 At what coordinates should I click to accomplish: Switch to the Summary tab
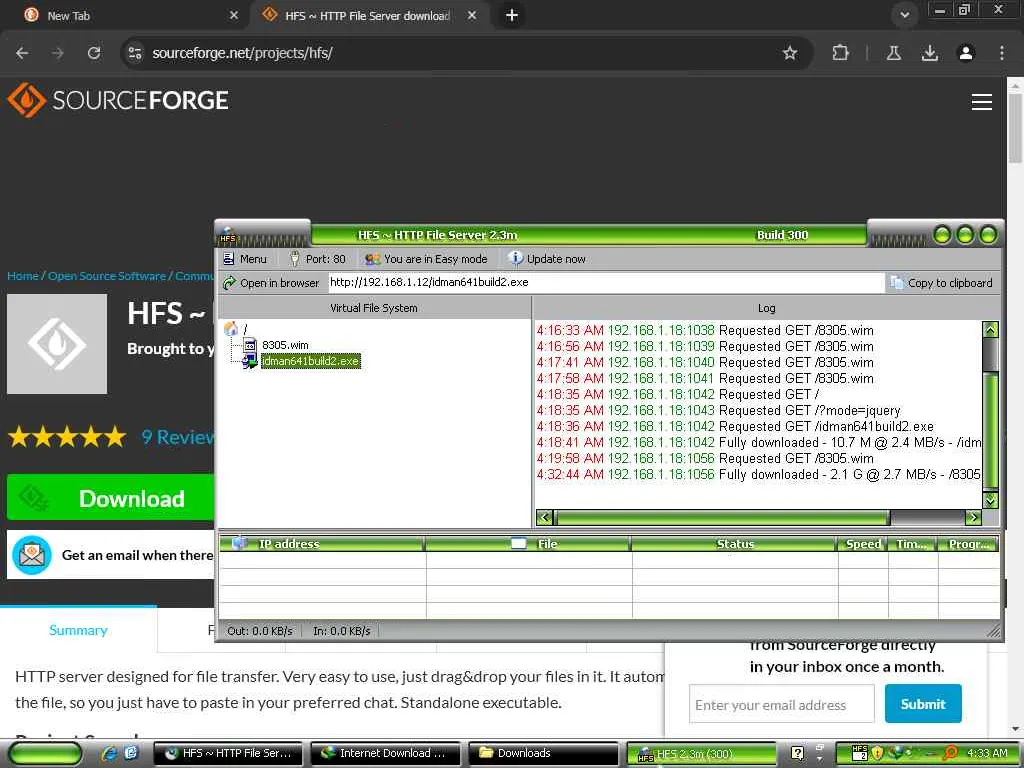coord(78,630)
